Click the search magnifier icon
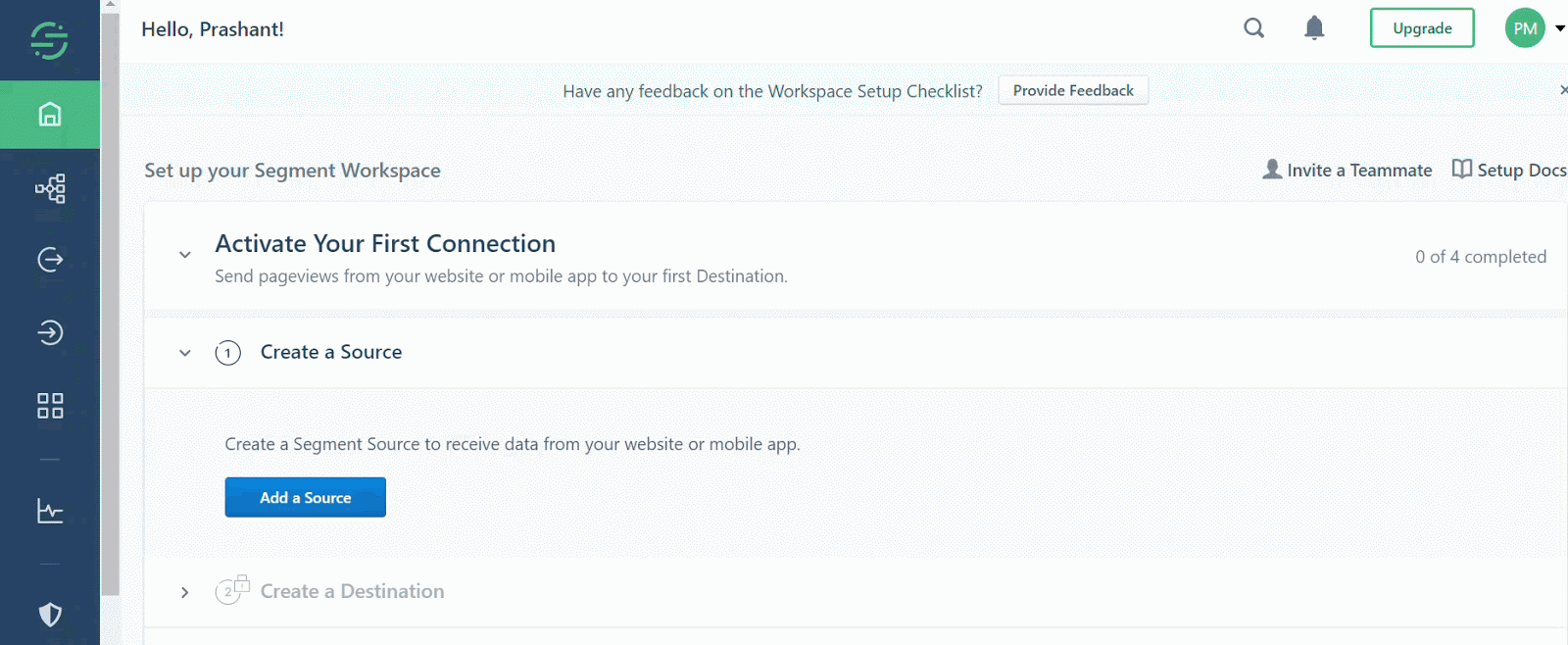Image resolution: width=1568 pixels, height=645 pixels. pyautogui.click(x=1254, y=28)
